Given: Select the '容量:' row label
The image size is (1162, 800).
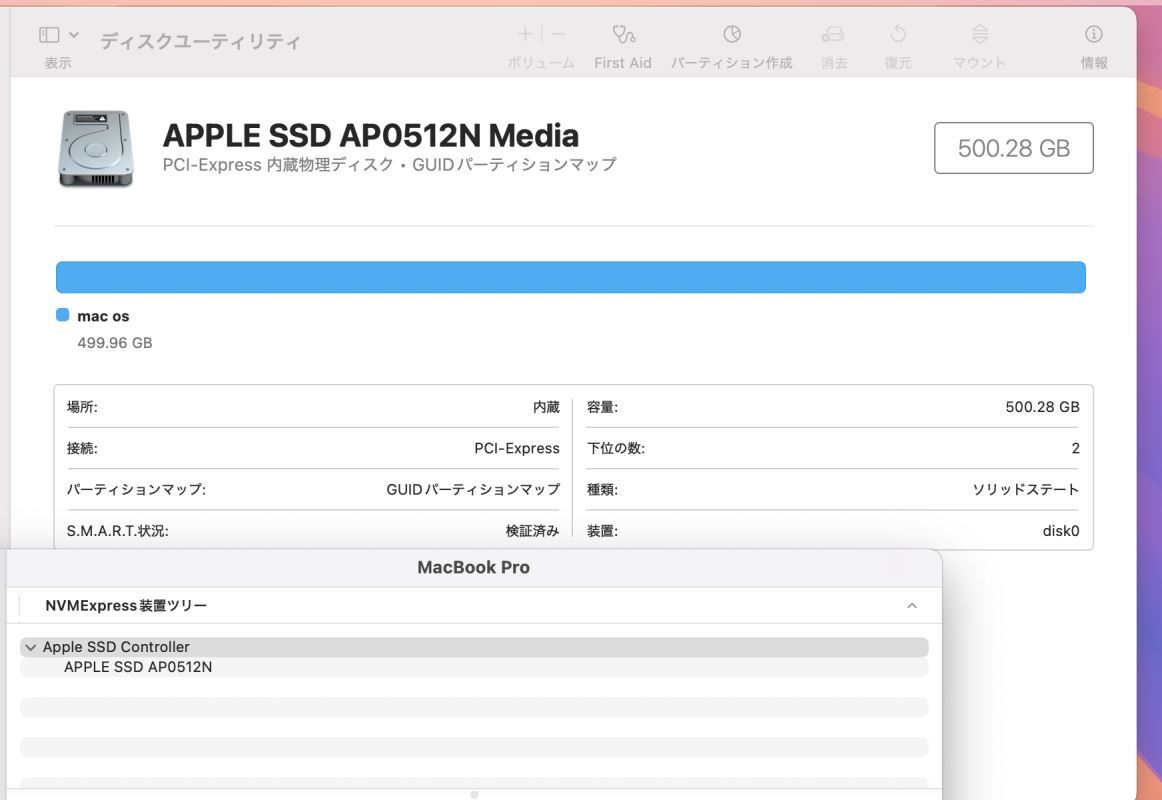Looking at the screenshot, I should 602,407.
